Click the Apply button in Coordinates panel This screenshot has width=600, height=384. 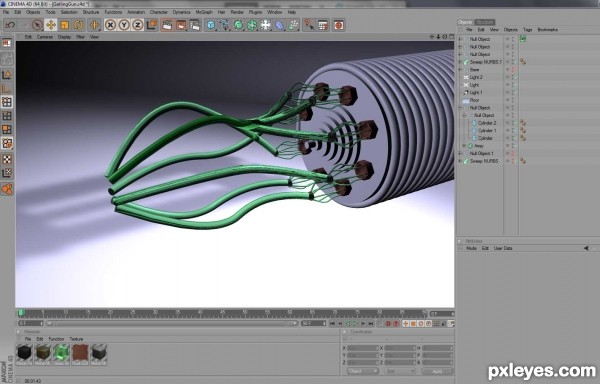point(437,371)
